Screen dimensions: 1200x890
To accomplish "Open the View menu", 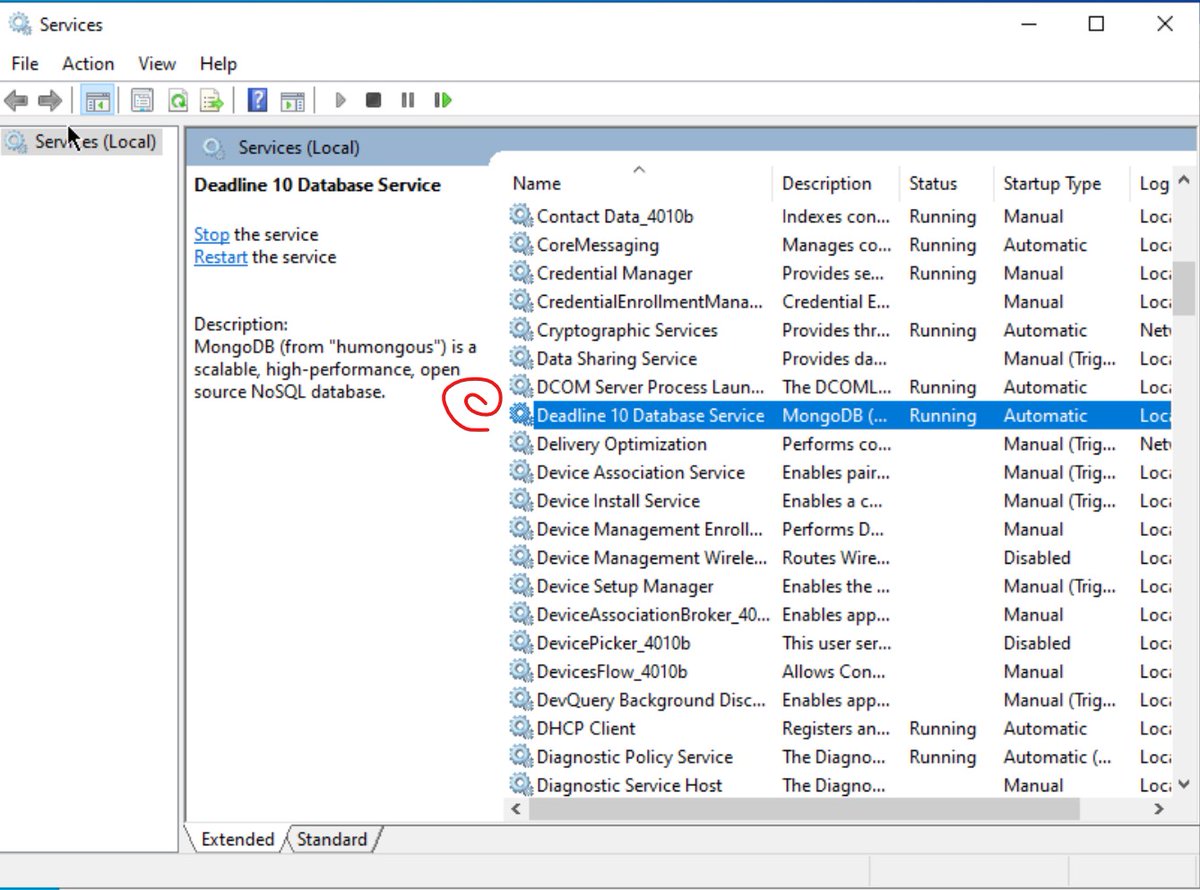I will [x=157, y=63].
